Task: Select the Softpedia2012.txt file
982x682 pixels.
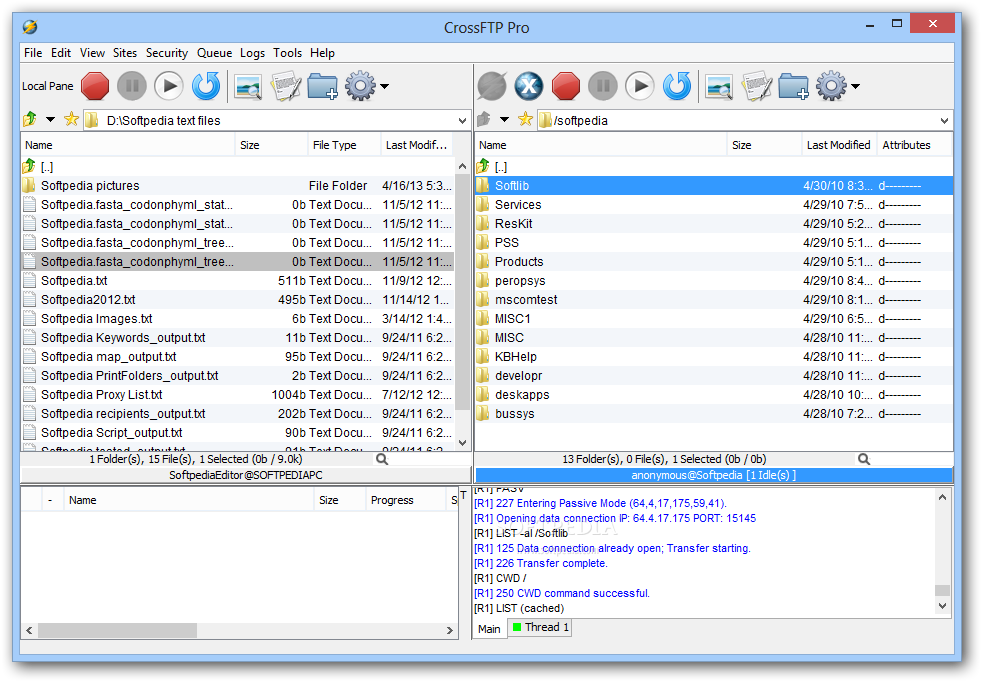Action: [237, 299]
